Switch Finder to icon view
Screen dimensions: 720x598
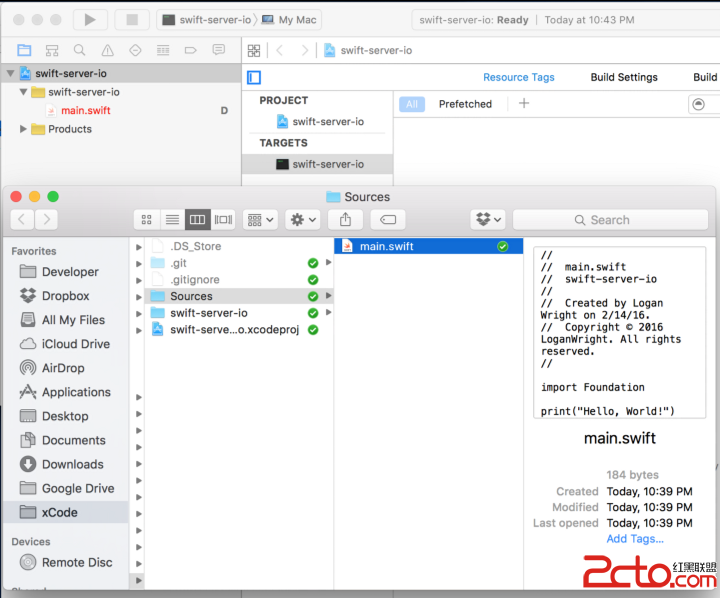[x=146, y=220]
